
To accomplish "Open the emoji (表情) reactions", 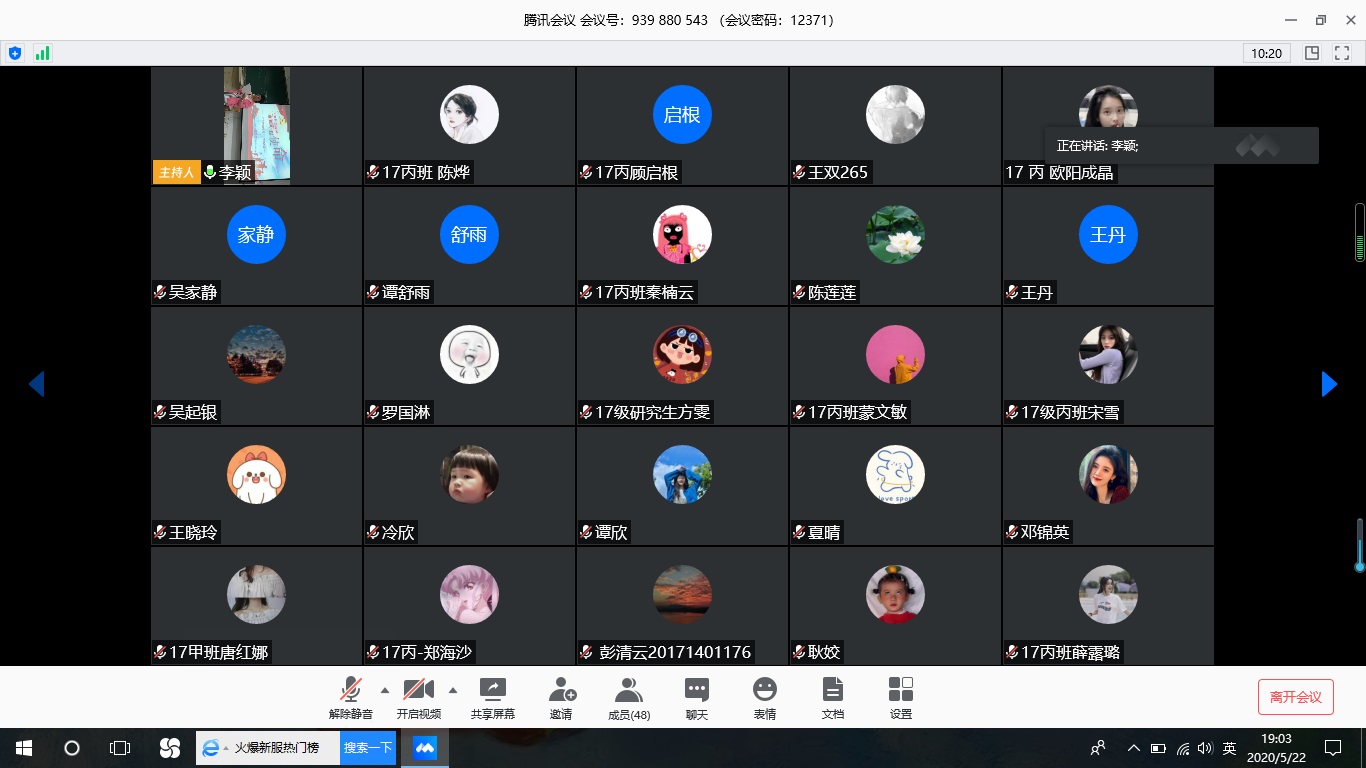I will [x=765, y=697].
